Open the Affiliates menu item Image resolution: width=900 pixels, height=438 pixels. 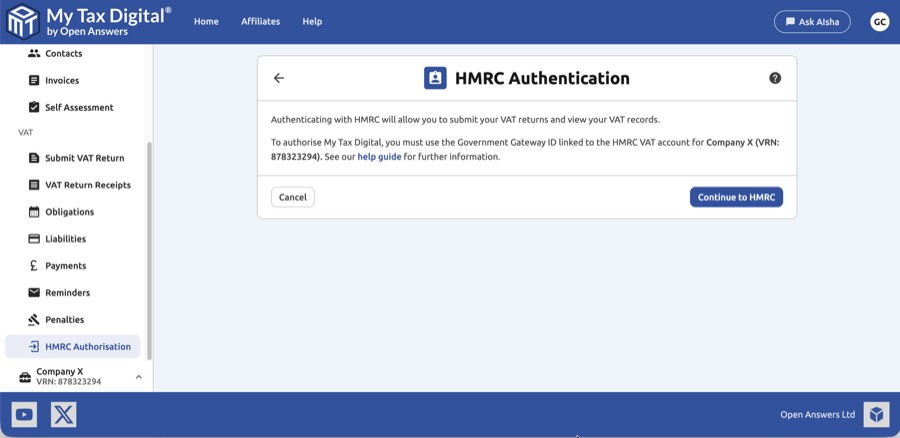[x=261, y=21]
